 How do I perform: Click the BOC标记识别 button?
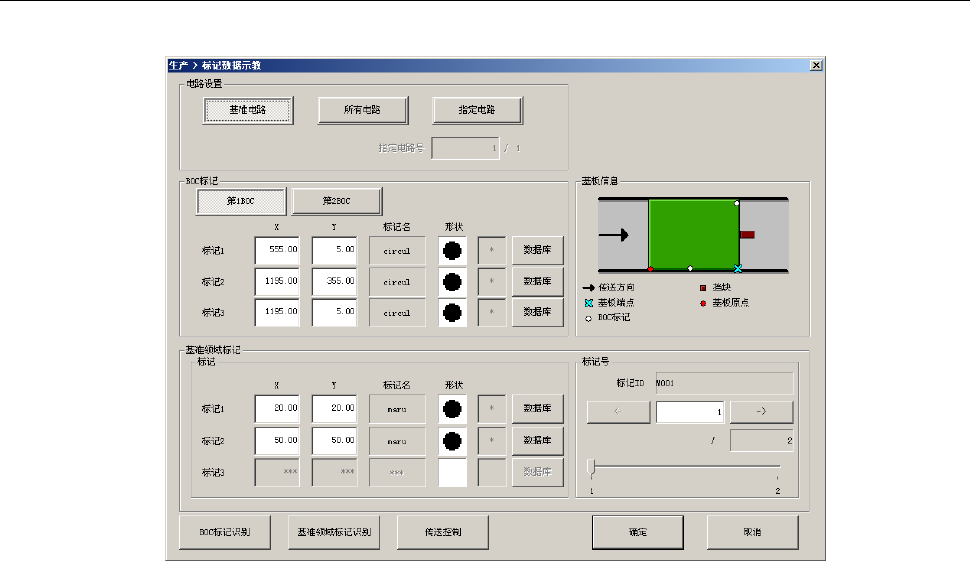[225, 532]
